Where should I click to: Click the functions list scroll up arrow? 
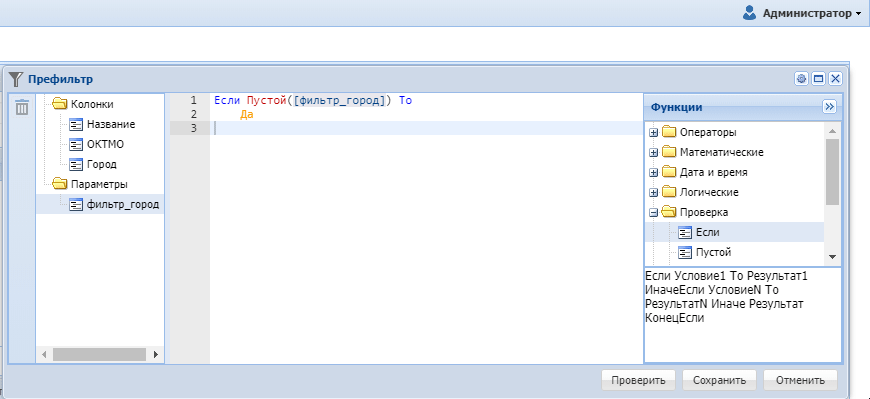click(832, 131)
